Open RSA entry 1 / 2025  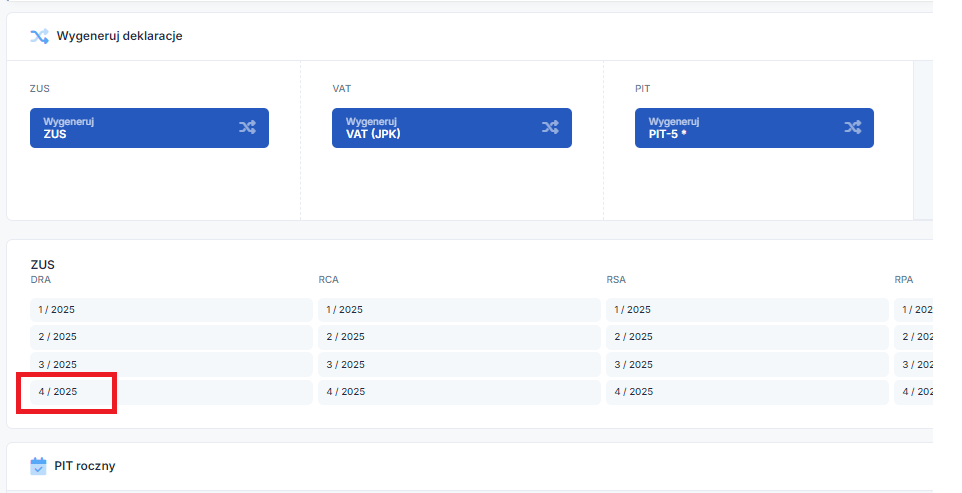[747, 310]
